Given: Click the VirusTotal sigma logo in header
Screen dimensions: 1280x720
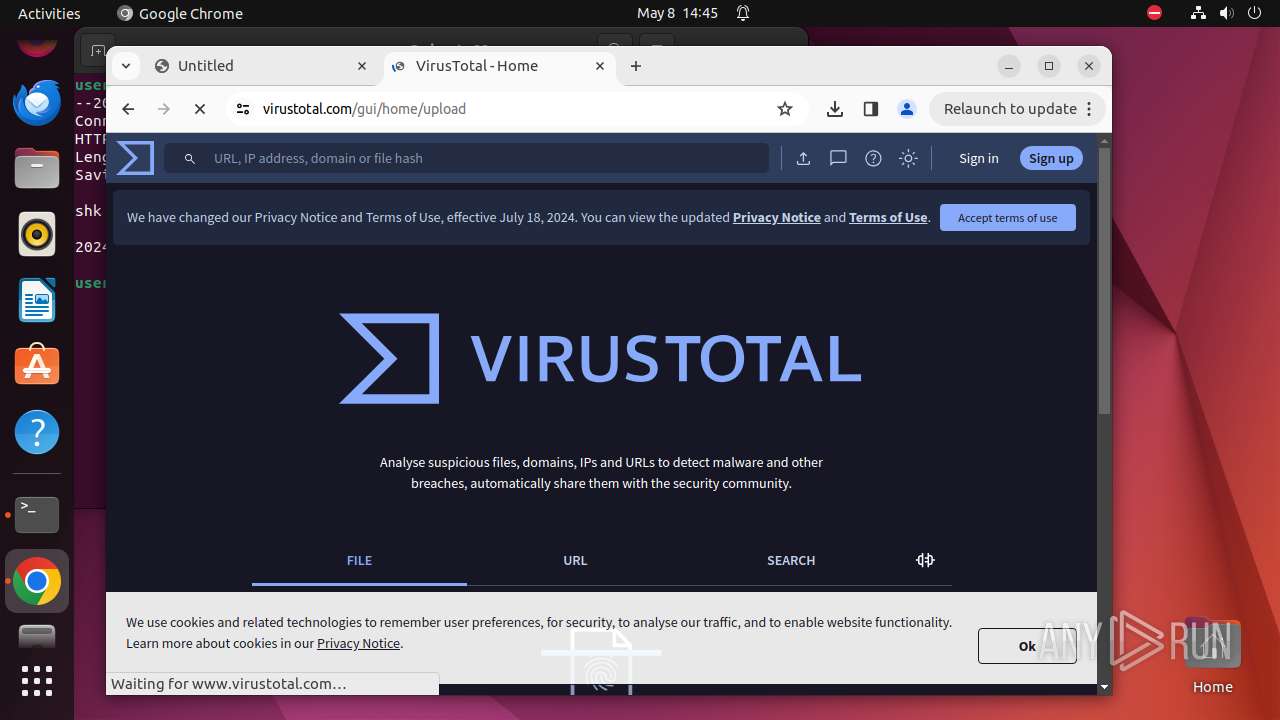Looking at the screenshot, I should pyautogui.click(x=135, y=158).
